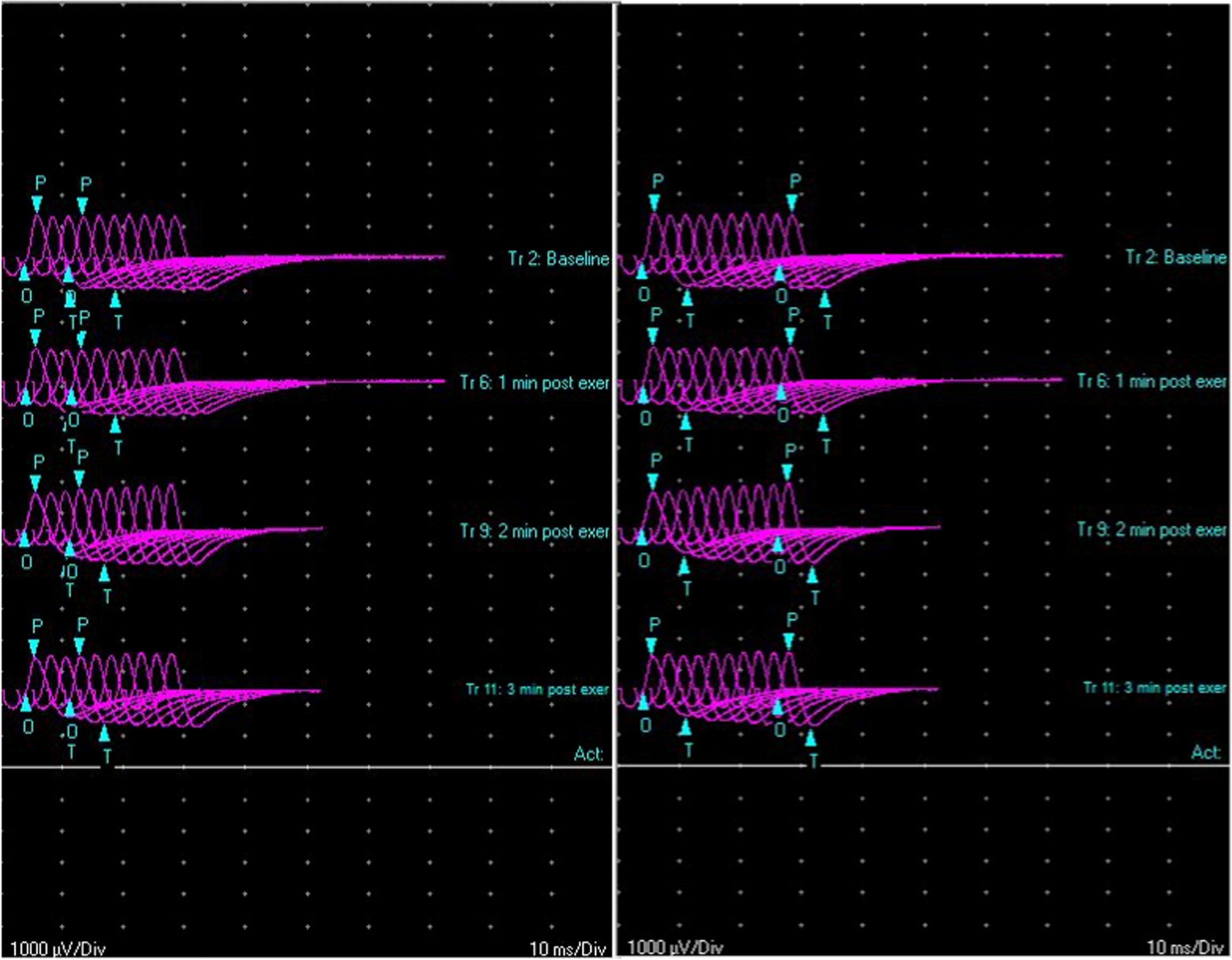Select last-response T marker on right 3 min trace

pyautogui.click(x=811, y=738)
